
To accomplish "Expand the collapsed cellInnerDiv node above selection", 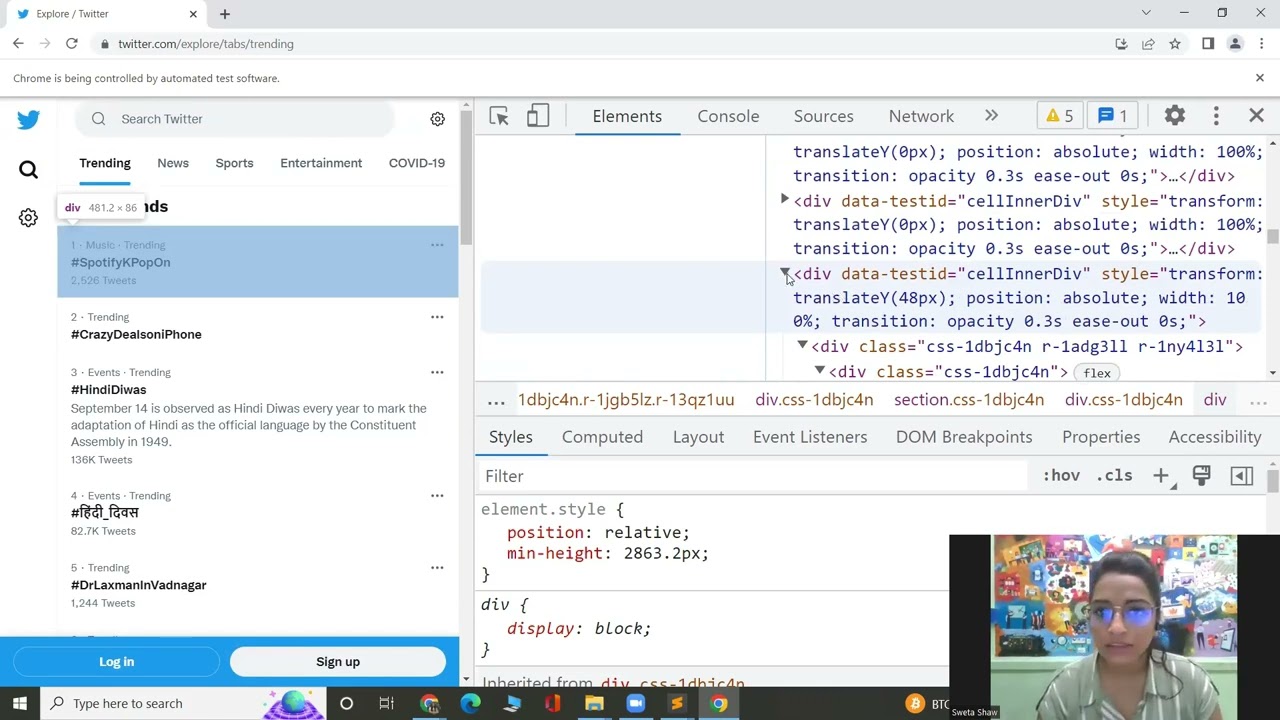I will 785,200.
